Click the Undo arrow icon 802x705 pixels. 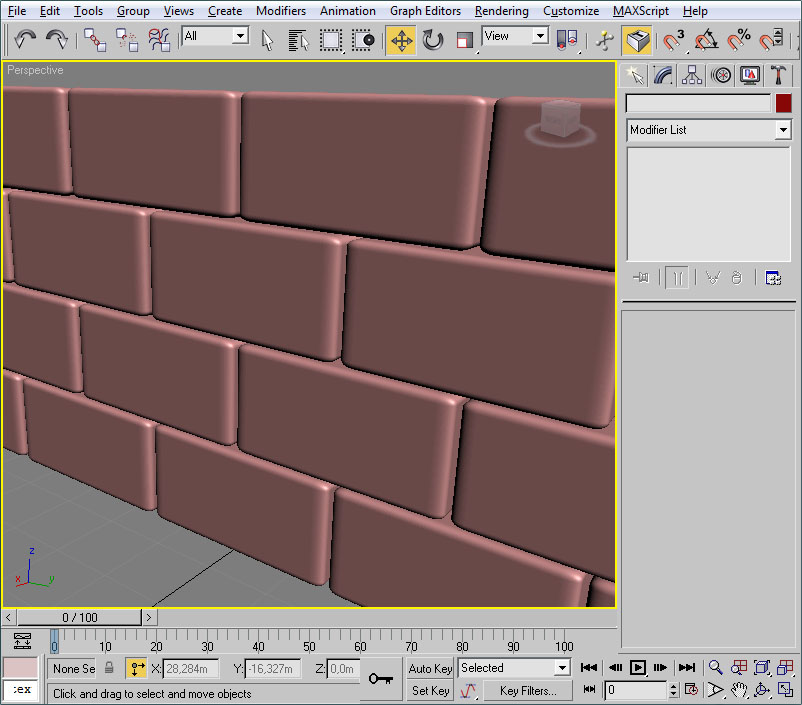[24, 40]
